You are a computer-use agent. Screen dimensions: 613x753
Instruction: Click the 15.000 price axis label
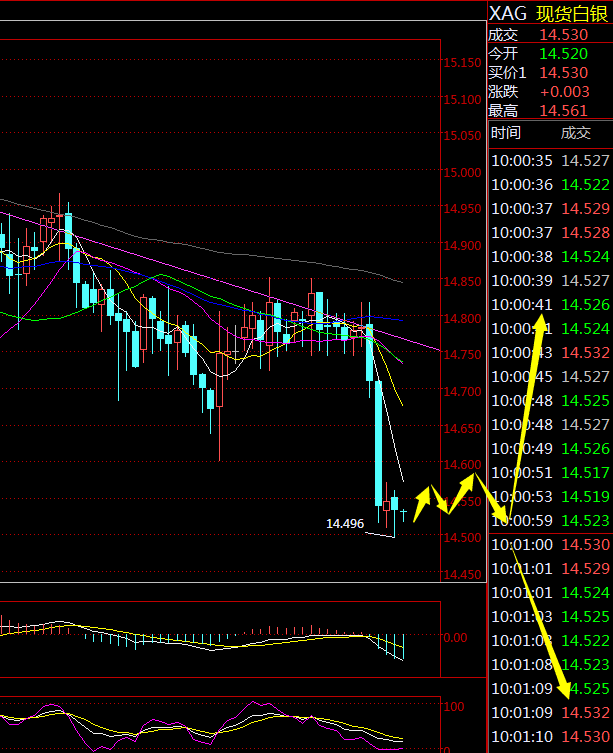[462, 172]
